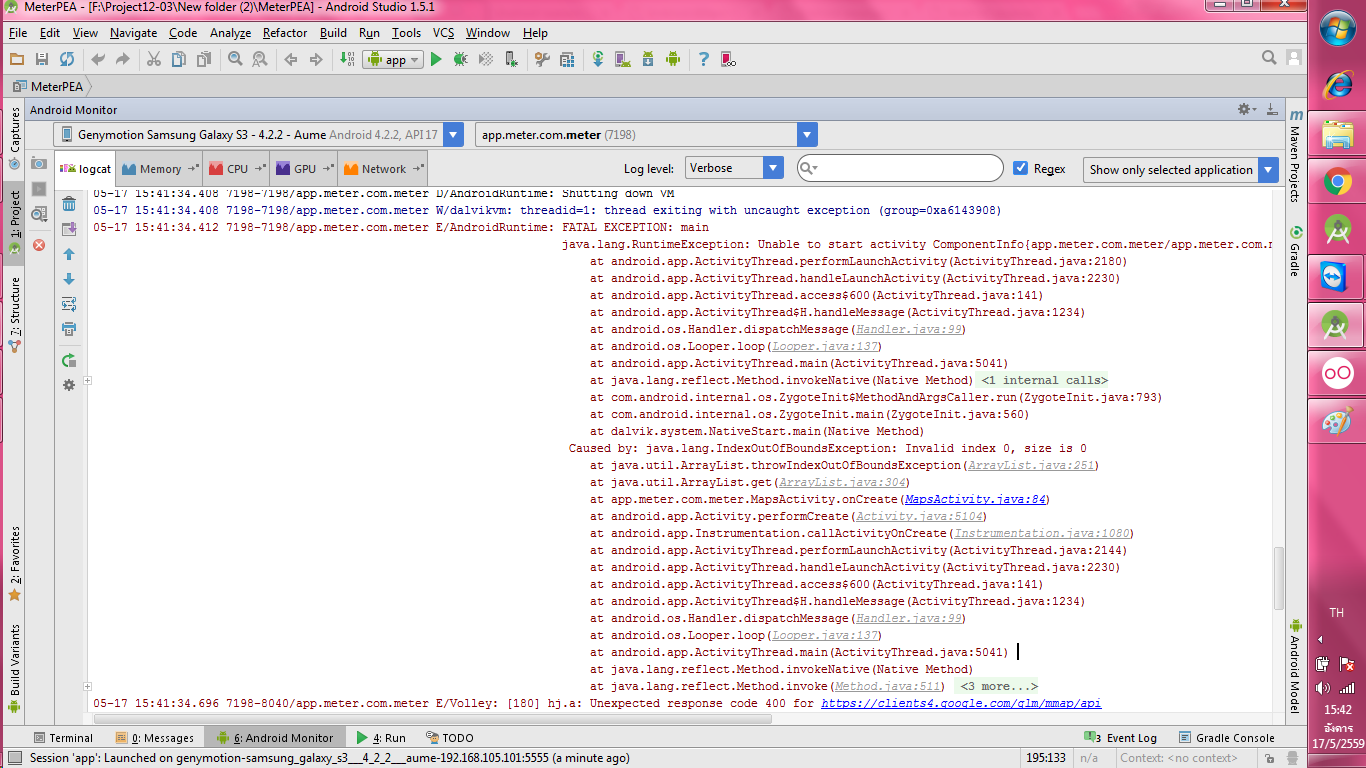Viewport: 1366px width, 768px height.
Task: Click the logcat vertical scrollbar thumb
Action: point(1278,578)
